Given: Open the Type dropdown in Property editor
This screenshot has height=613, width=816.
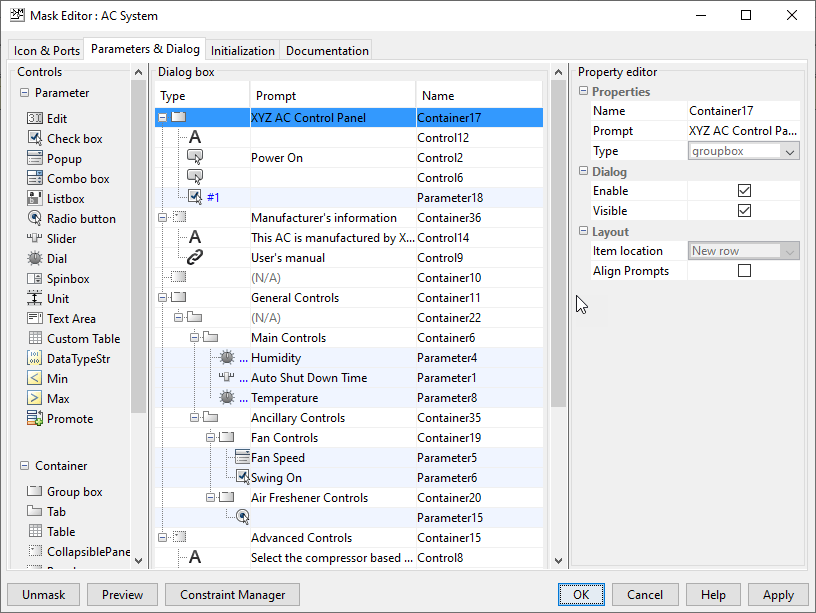Looking at the screenshot, I should tap(790, 151).
